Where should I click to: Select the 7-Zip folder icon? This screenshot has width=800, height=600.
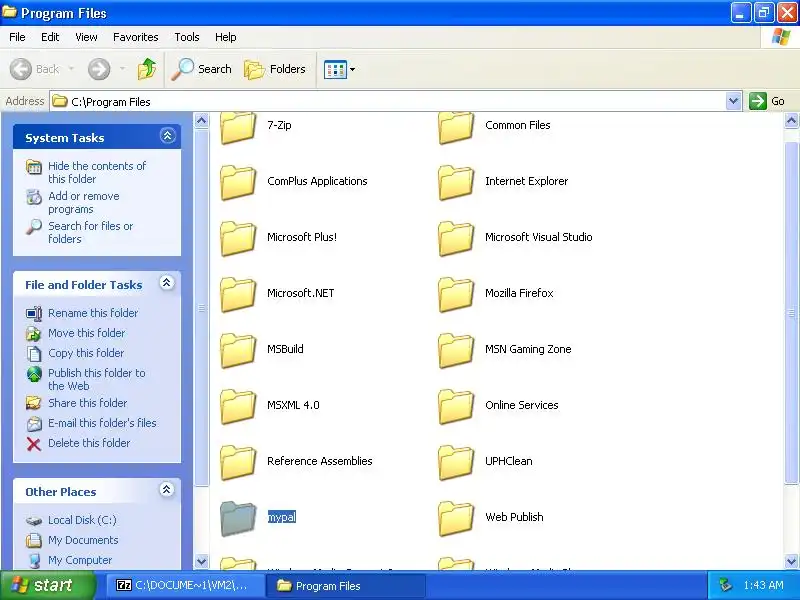tap(238, 127)
